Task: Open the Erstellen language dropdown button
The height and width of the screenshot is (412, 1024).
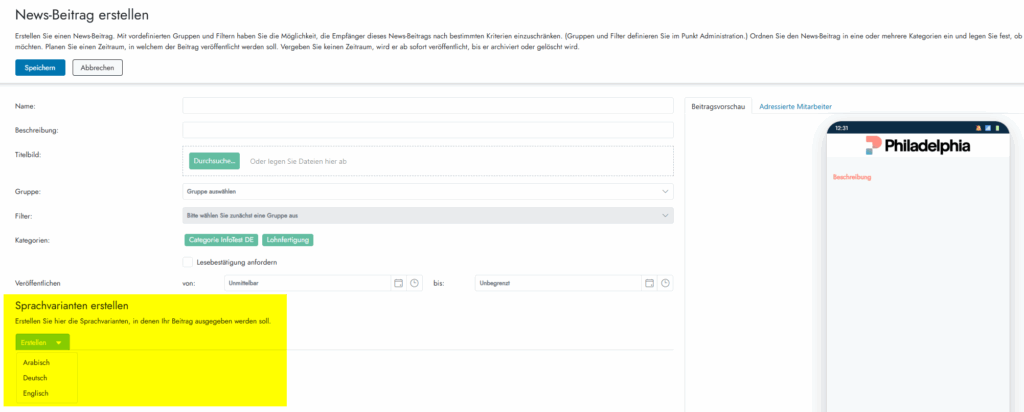Action: 42,342
